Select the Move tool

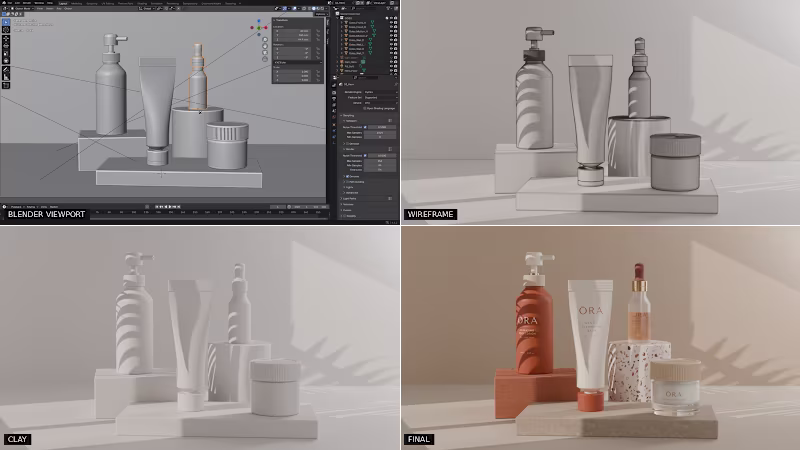coord(6,38)
